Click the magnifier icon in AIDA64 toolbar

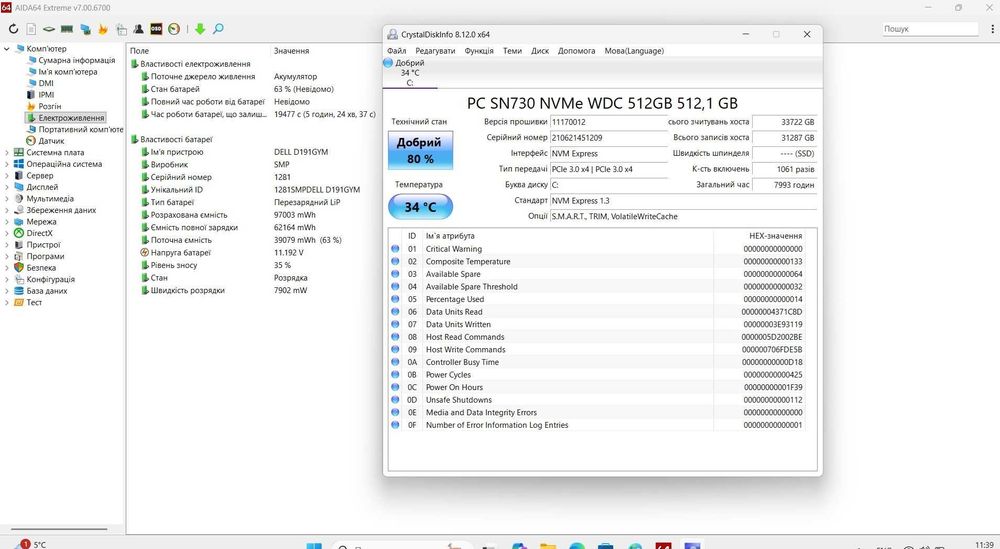[x=218, y=29]
